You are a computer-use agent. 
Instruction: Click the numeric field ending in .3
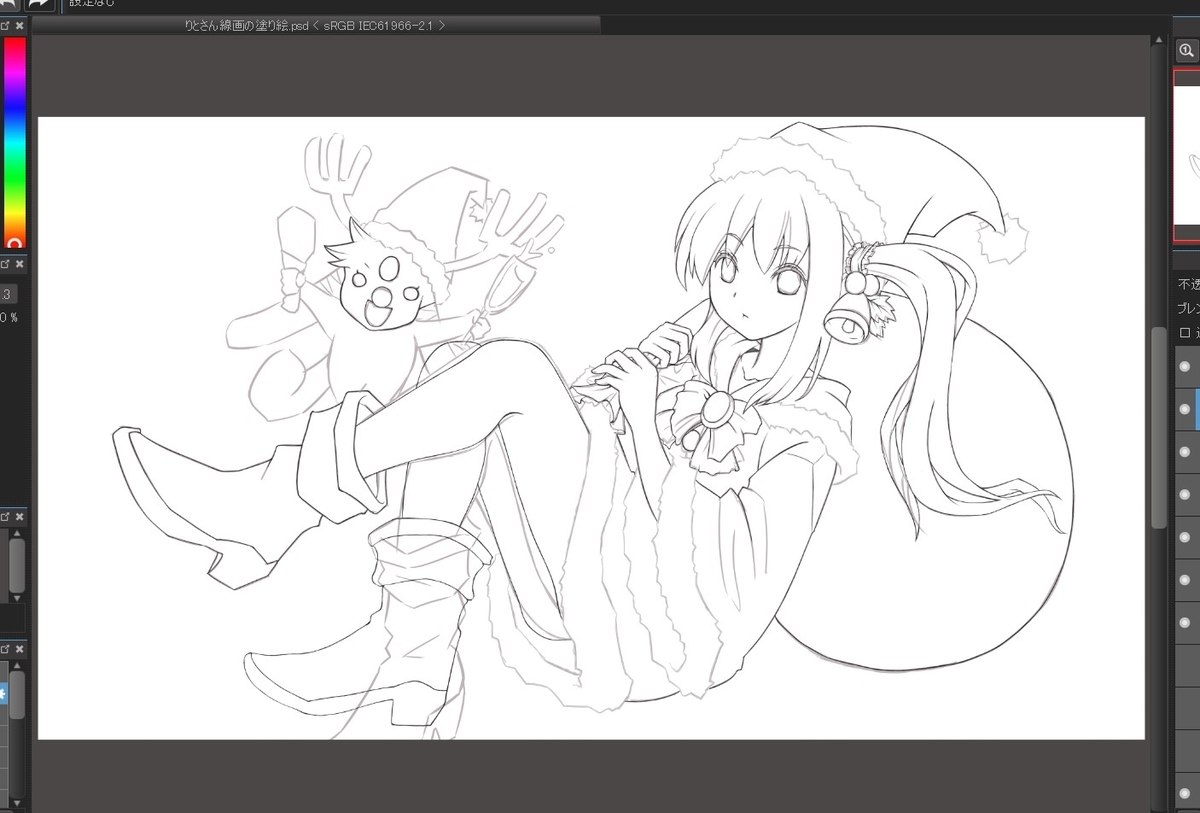tap(7, 294)
